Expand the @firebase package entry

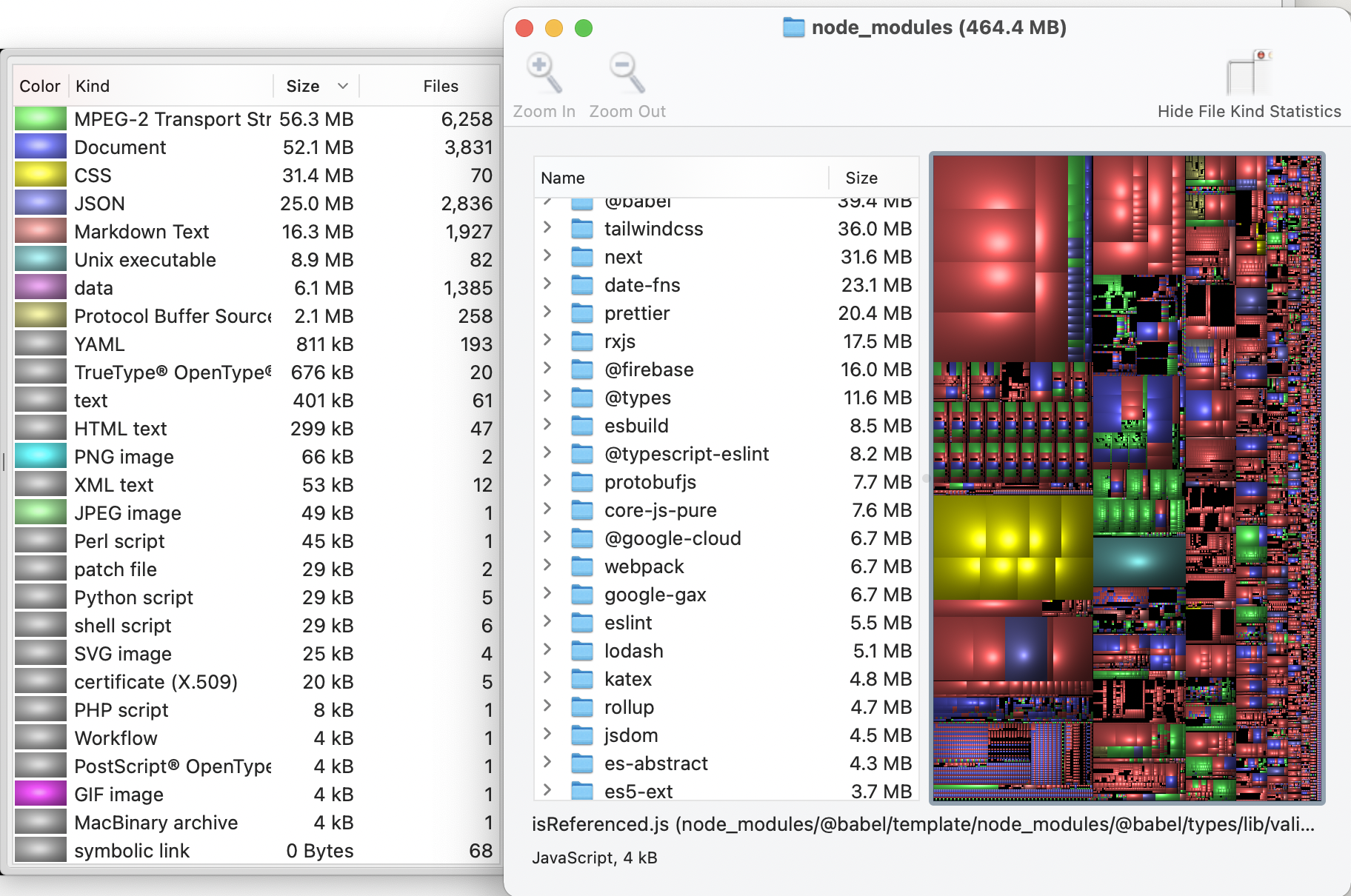point(548,370)
